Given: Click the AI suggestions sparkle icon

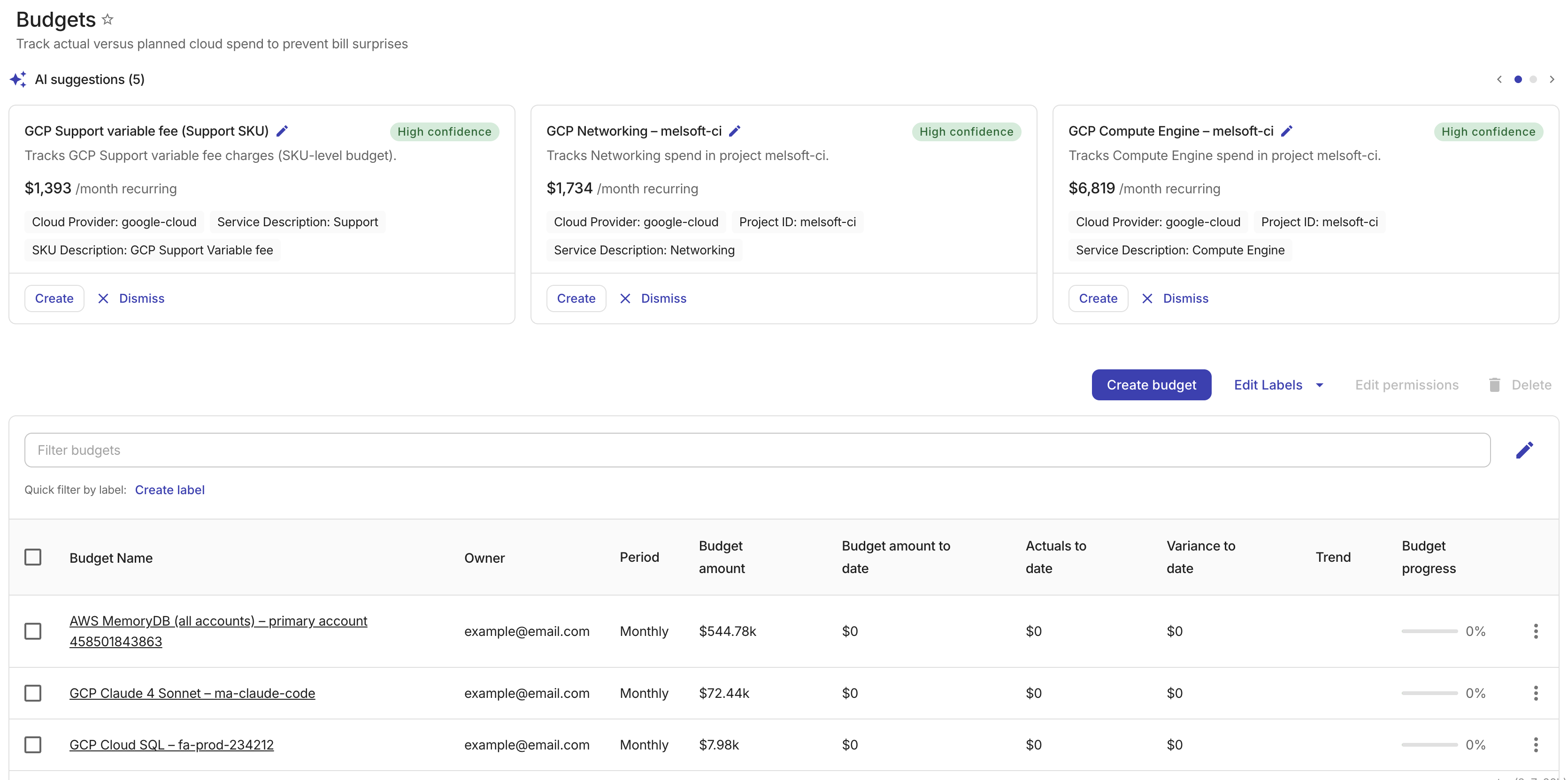Looking at the screenshot, I should pos(18,79).
